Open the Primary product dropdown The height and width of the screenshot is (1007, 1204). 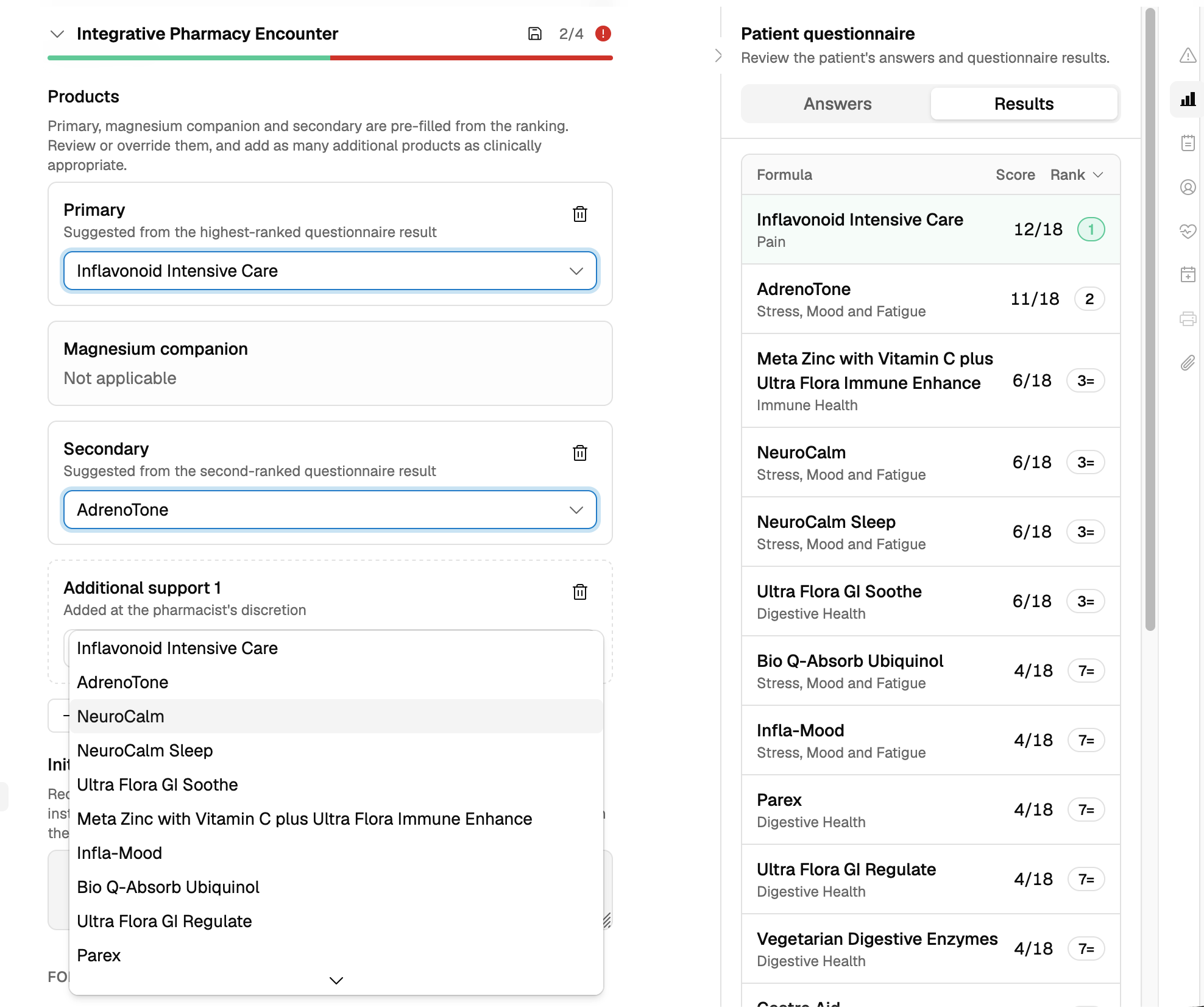(330, 271)
